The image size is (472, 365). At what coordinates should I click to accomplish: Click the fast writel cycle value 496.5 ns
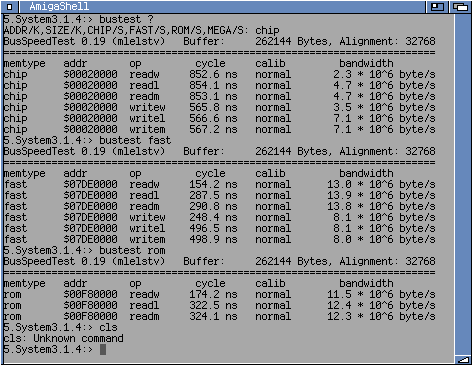point(213,228)
